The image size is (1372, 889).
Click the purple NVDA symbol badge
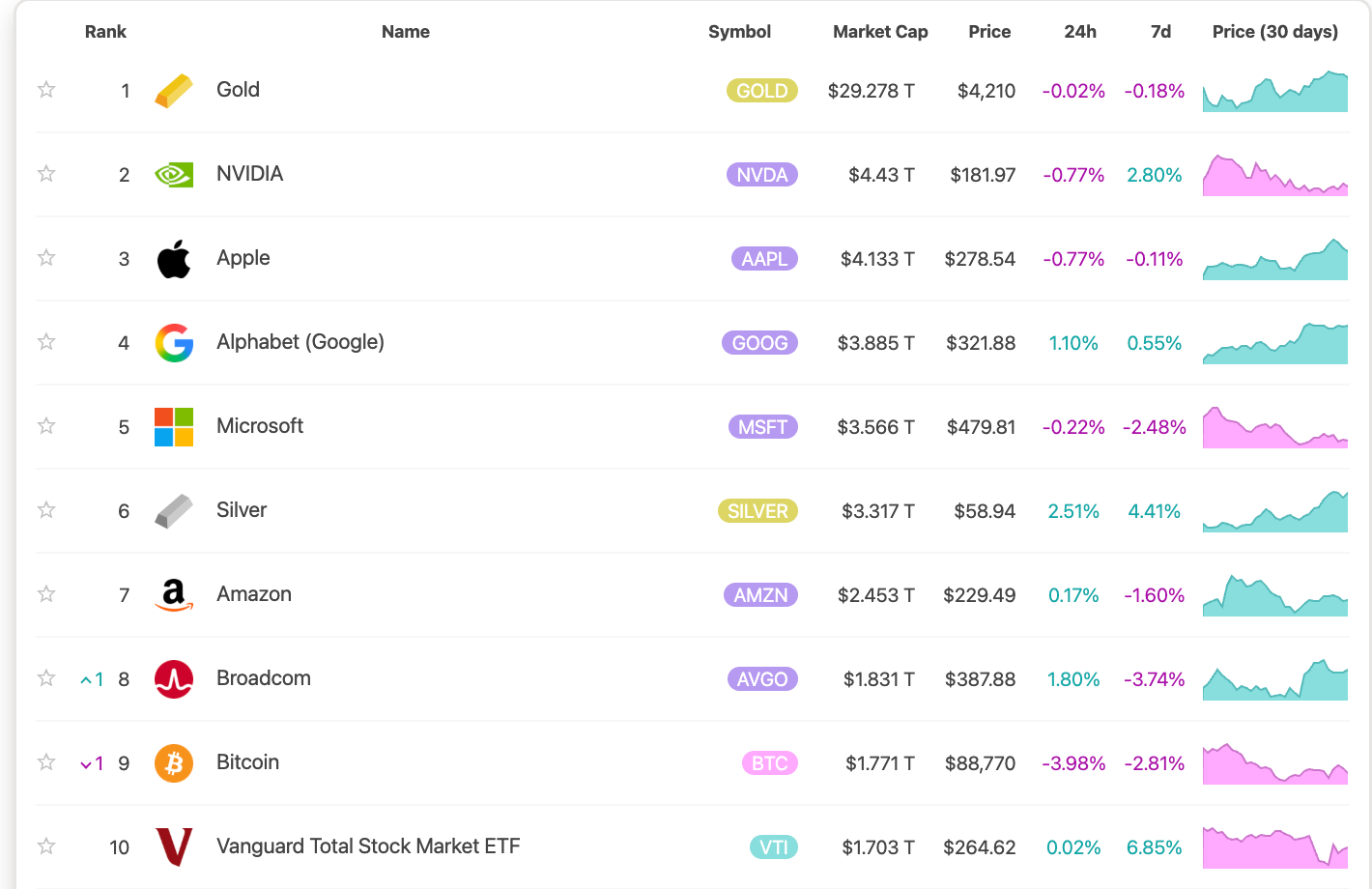coord(761,175)
